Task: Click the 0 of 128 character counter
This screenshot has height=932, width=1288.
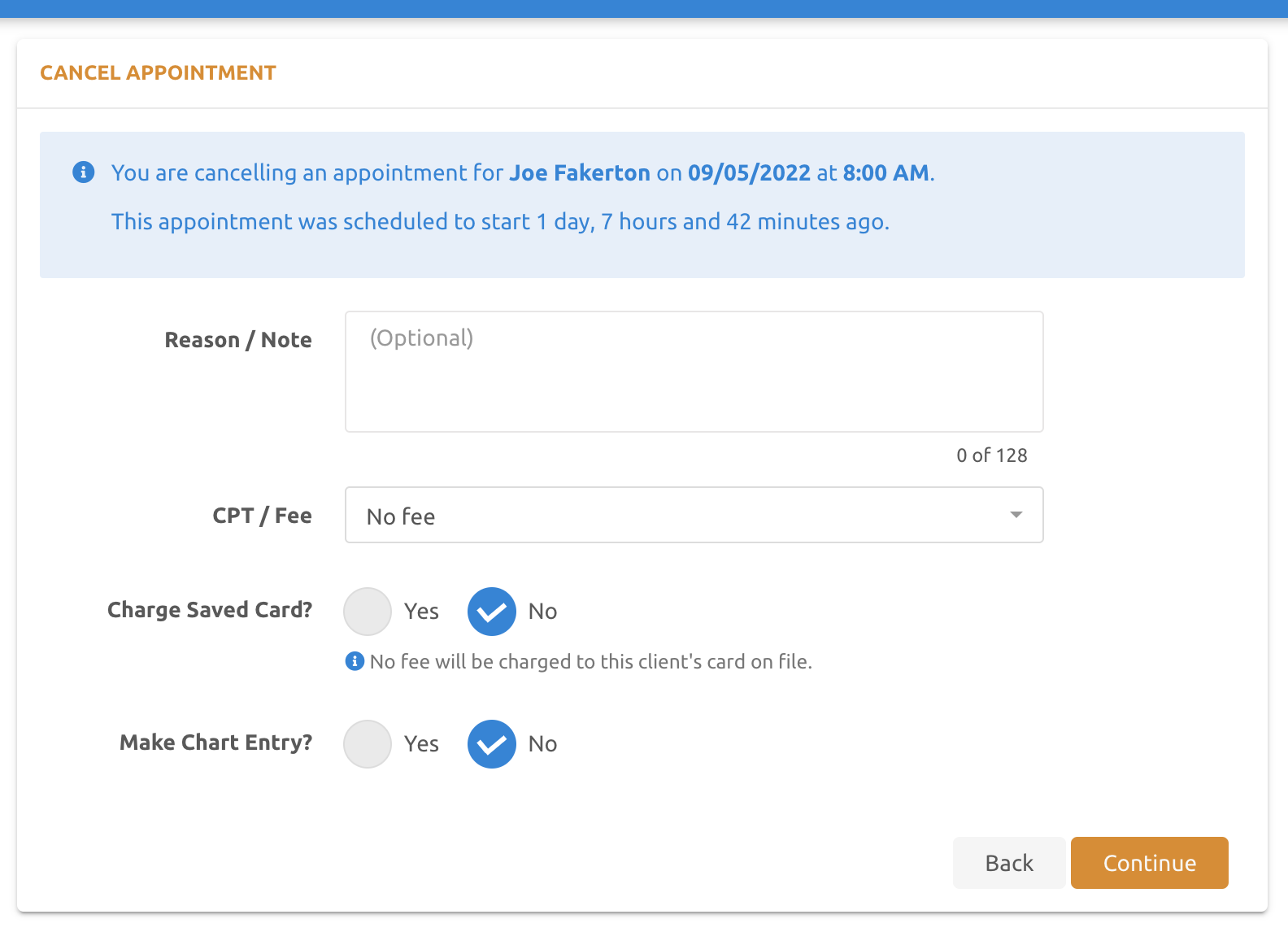Action: [x=991, y=455]
